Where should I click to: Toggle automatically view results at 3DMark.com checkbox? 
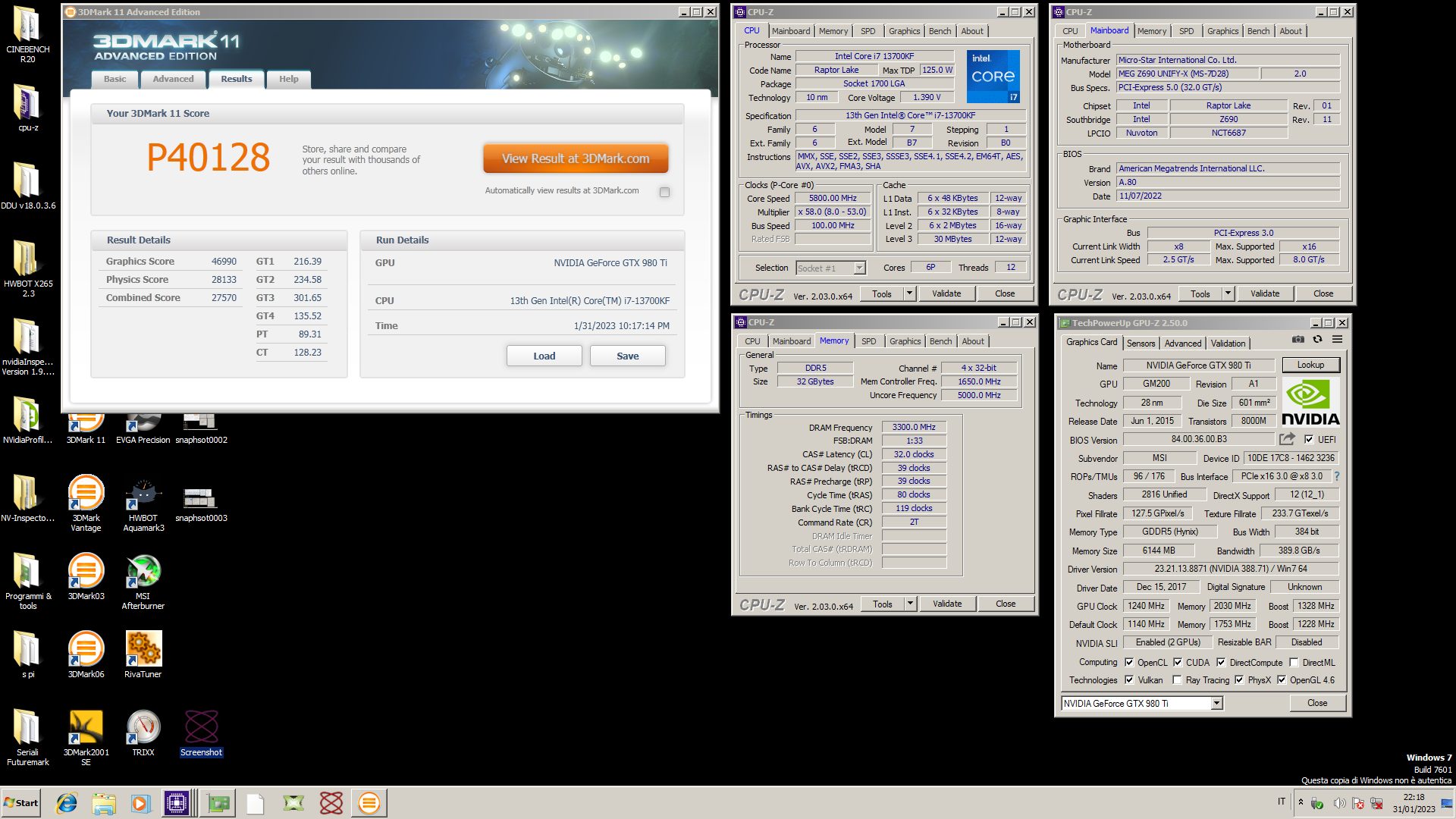pos(664,192)
